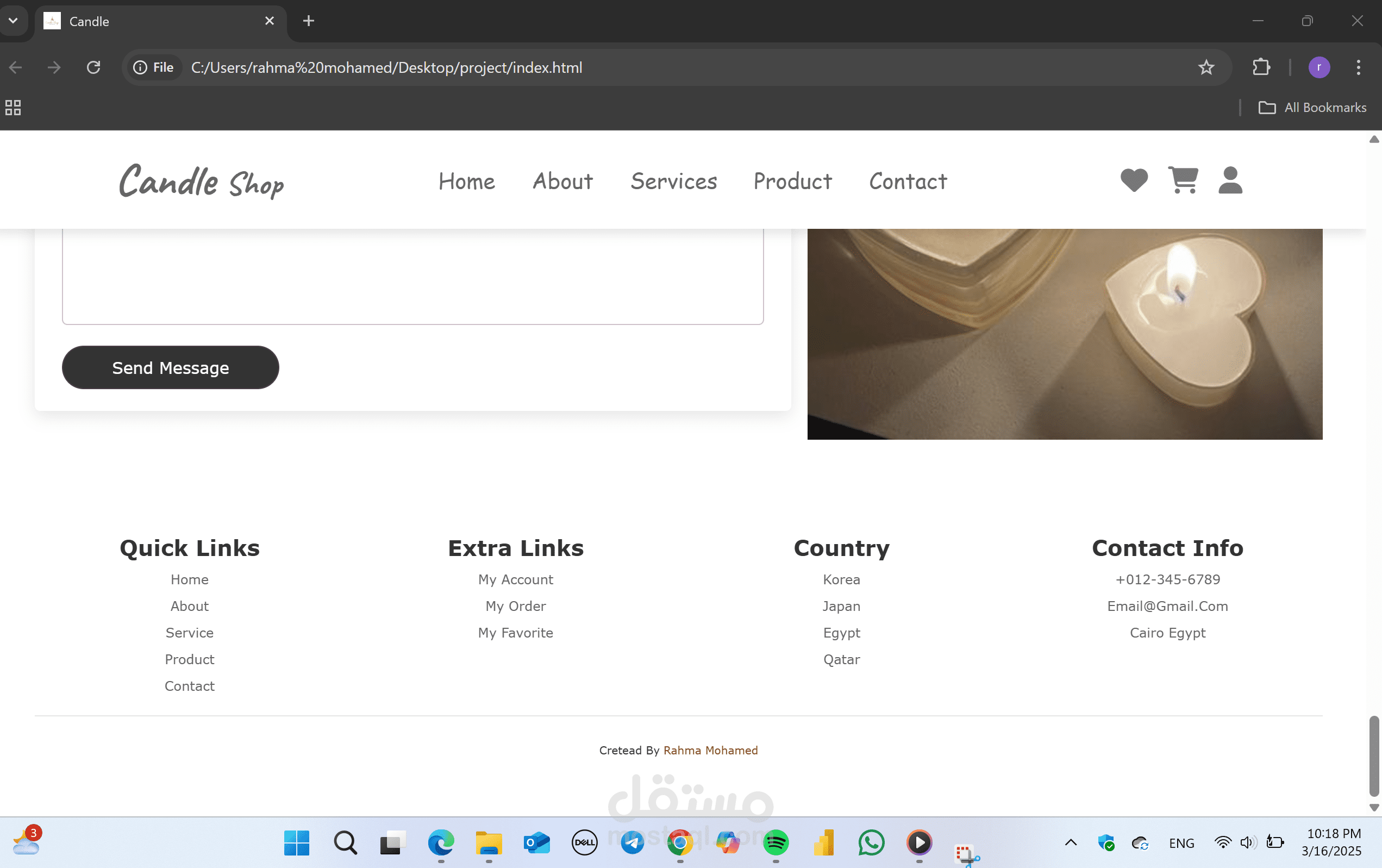1382x868 pixels.
Task: Click the heart favorites icon in header
Action: pyautogui.click(x=1134, y=181)
